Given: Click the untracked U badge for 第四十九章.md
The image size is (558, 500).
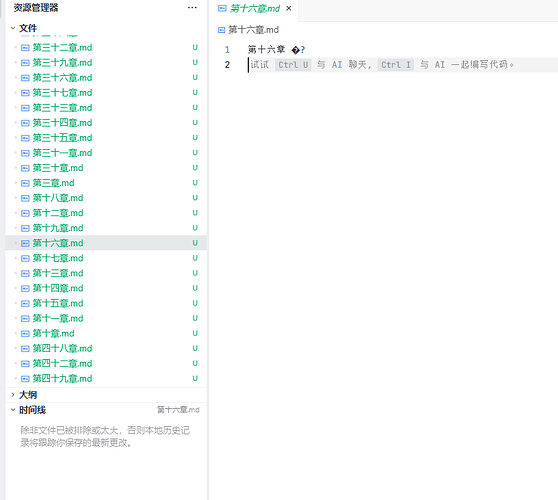Looking at the screenshot, I should pyautogui.click(x=195, y=378).
